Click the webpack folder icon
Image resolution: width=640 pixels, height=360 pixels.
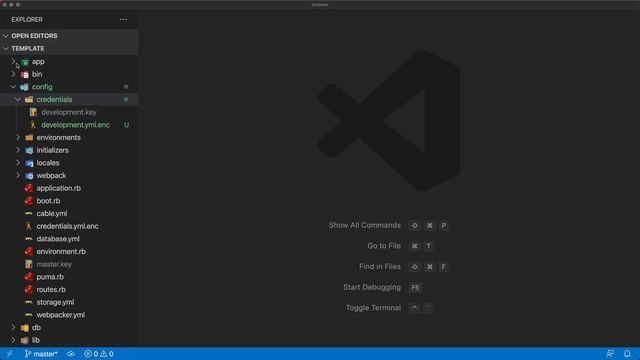click(29, 176)
